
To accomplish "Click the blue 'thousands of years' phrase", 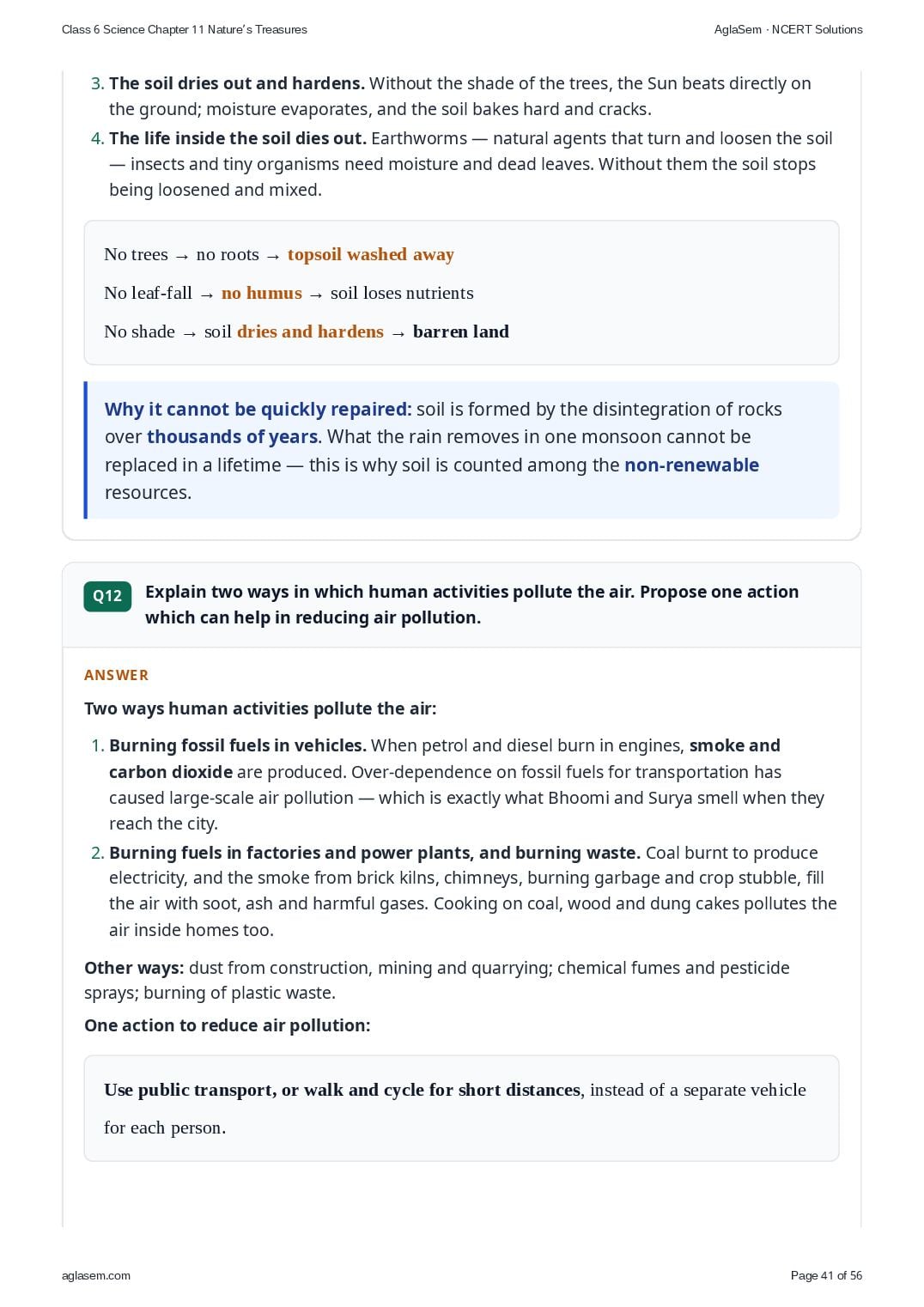I will point(233,436).
